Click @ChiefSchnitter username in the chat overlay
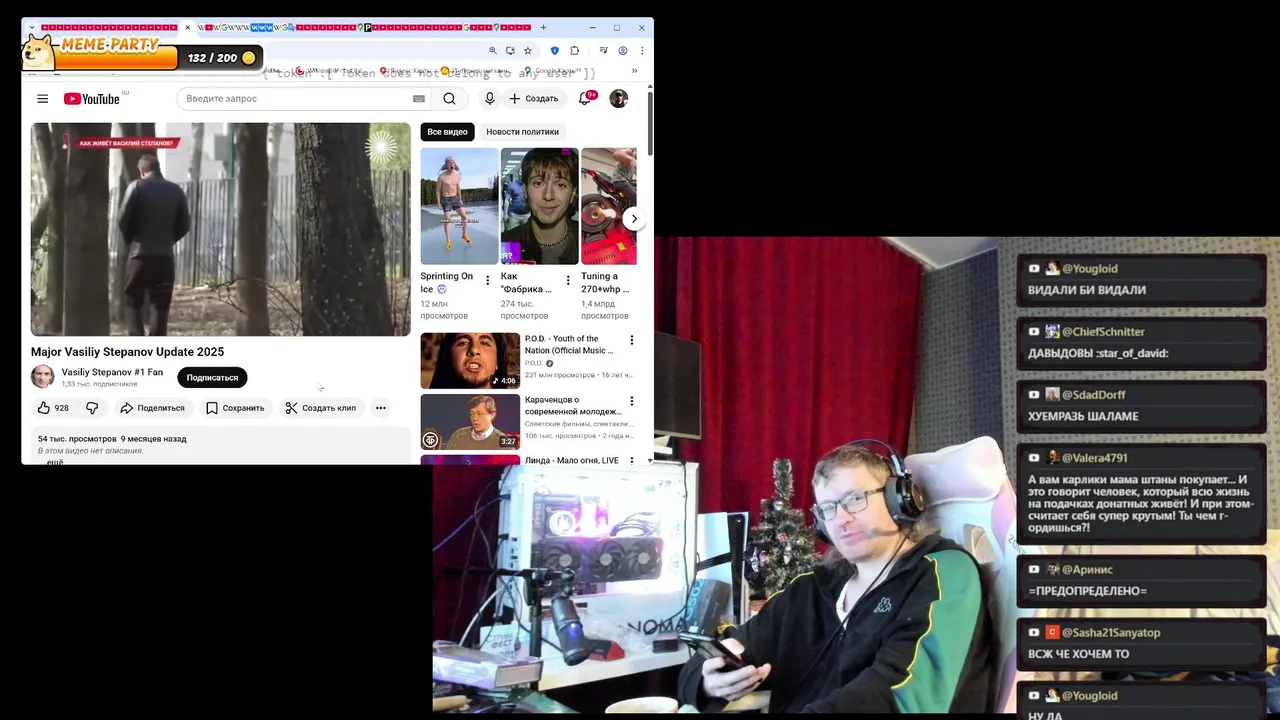Image resolution: width=1280 pixels, height=720 pixels. [1103, 332]
